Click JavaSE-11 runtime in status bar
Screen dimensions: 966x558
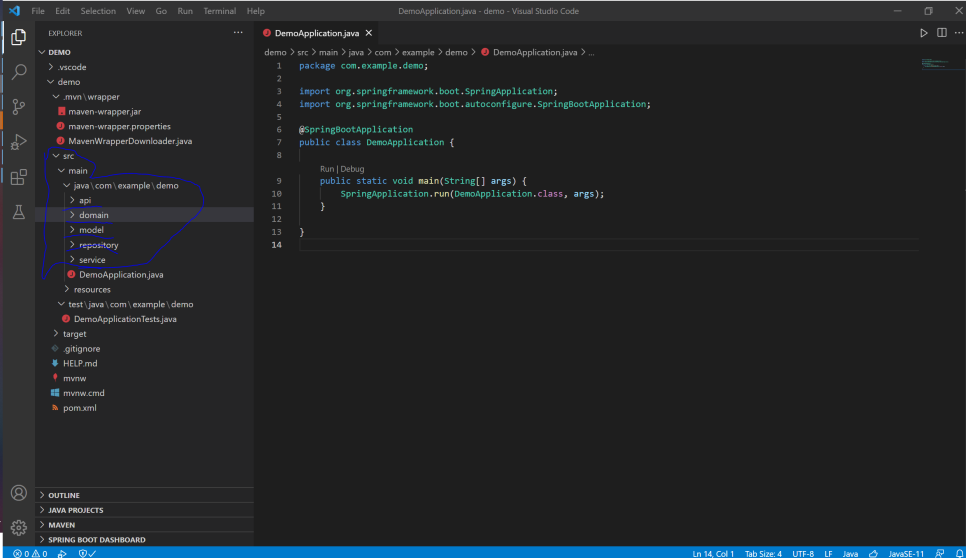click(906, 553)
